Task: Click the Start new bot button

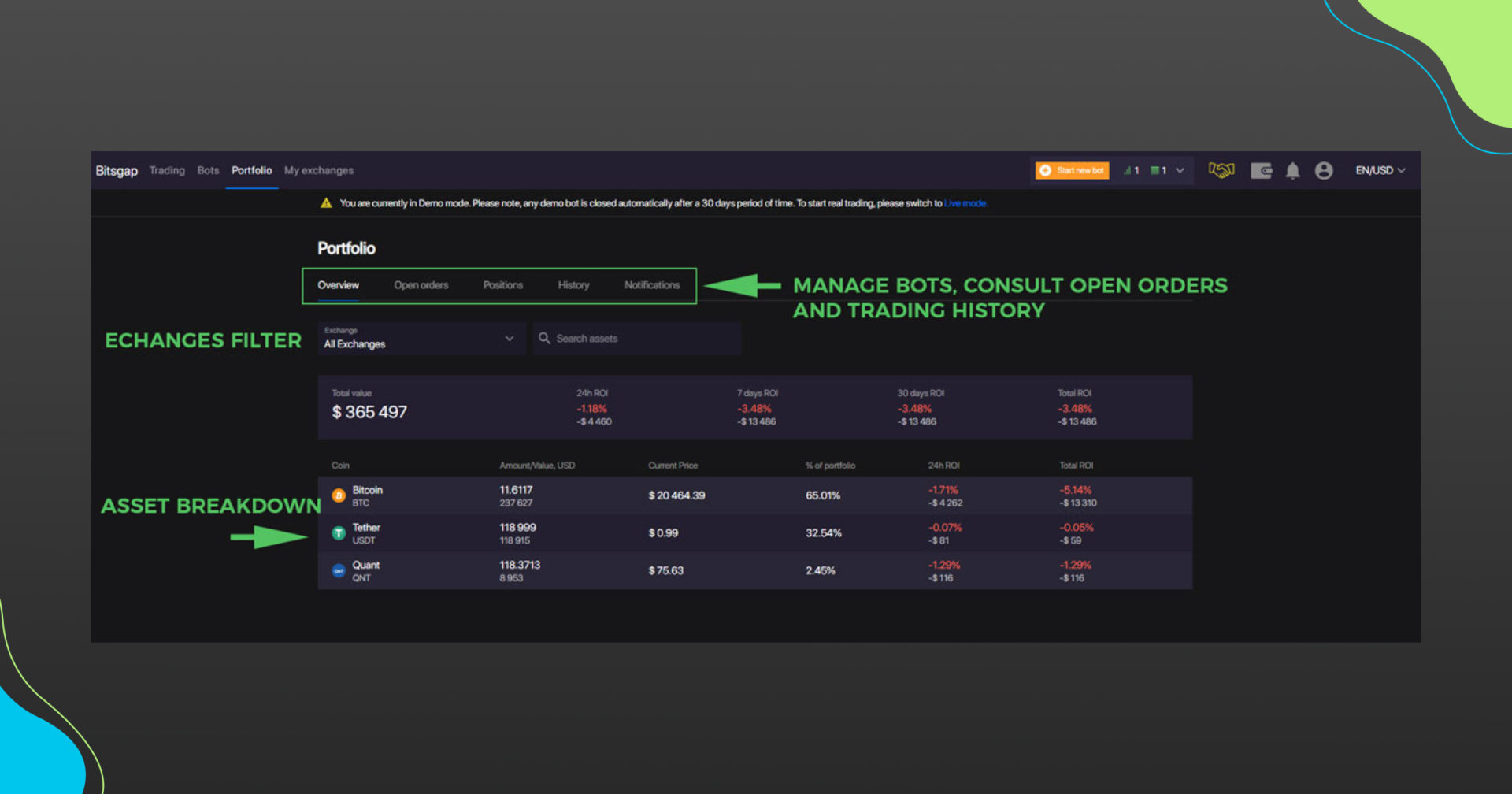Action: click(x=1071, y=170)
